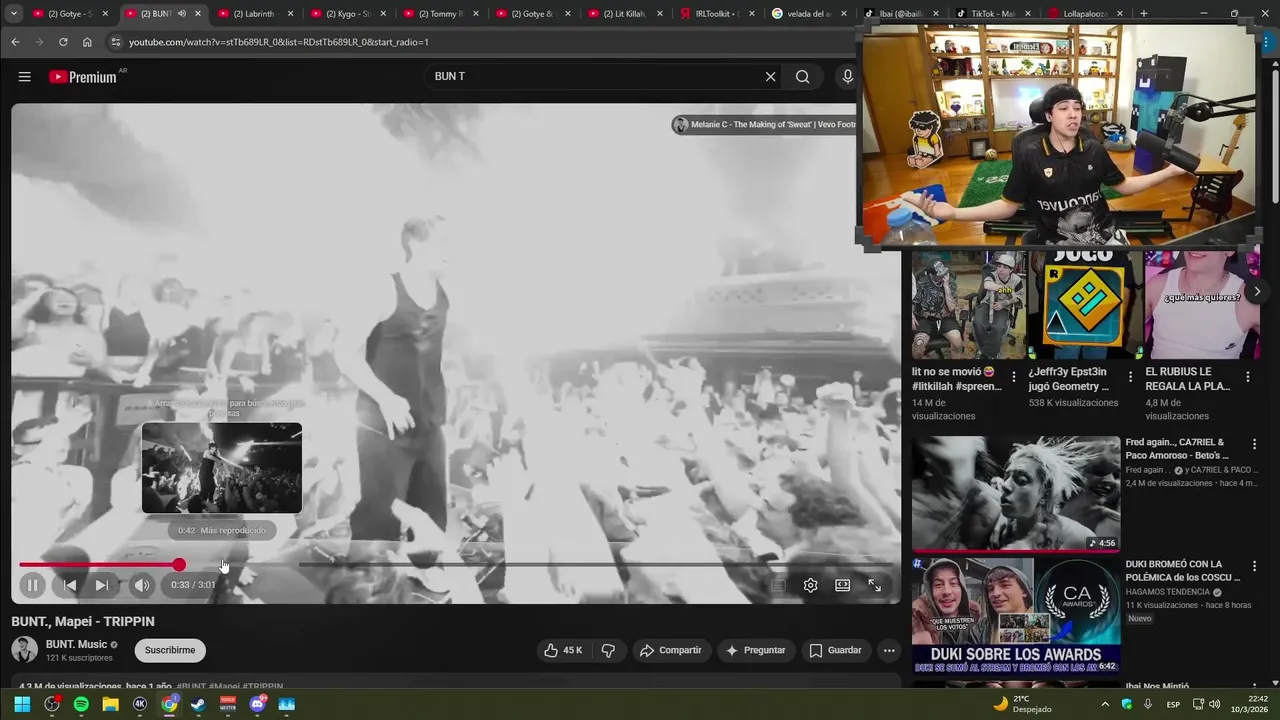Image resolution: width=1280 pixels, height=720 pixels.
Task: Open the player settings gear
Action: point(810,585)
